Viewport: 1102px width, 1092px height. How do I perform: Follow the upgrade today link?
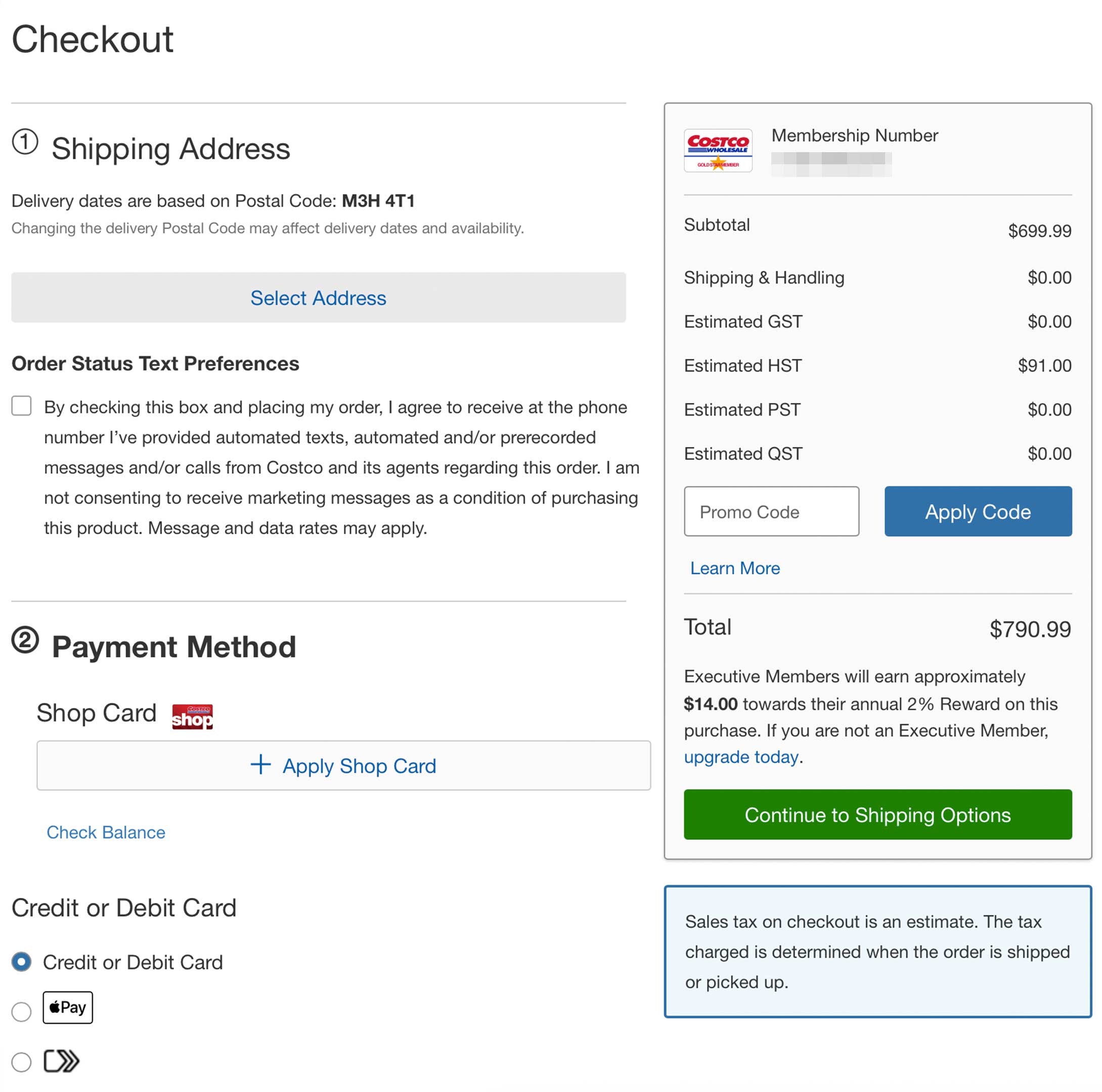(x=740, y=757)
